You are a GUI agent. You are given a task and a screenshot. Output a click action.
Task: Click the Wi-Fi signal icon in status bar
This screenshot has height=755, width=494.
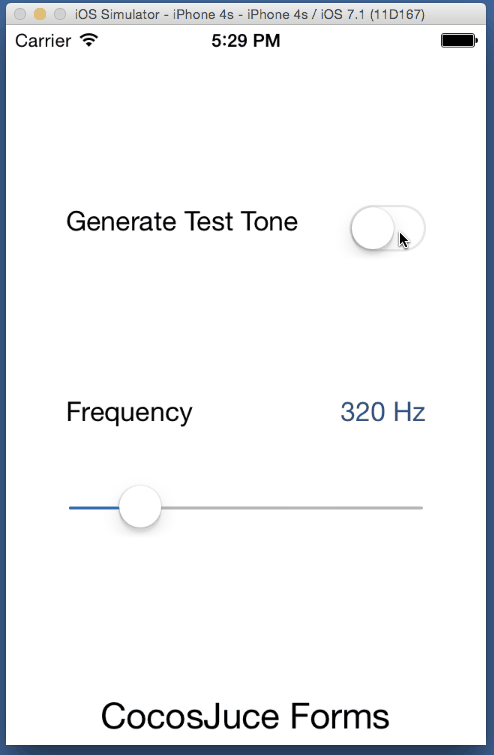[89, 40]
